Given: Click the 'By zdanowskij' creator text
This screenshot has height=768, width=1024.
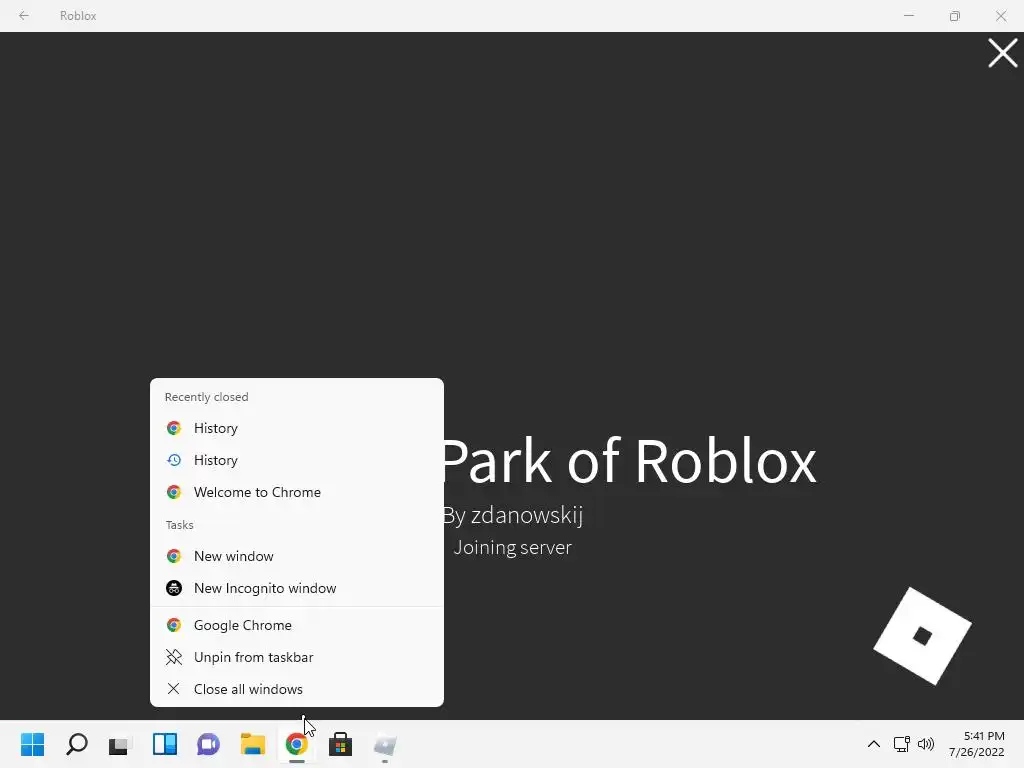Looking at the screenshot, I should tap(513, 515).
